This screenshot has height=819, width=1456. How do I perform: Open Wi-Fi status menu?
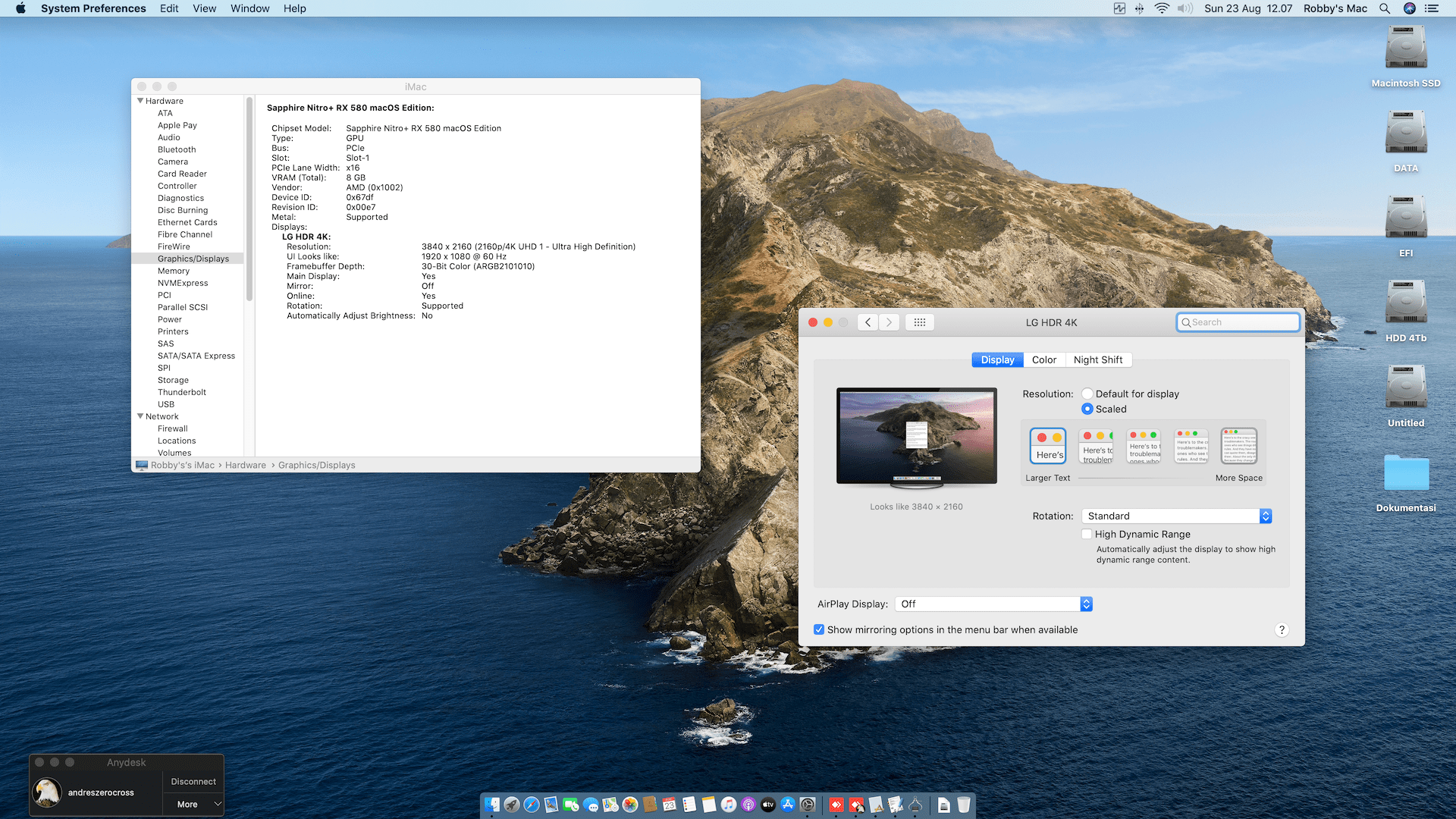coord(1162,8)
